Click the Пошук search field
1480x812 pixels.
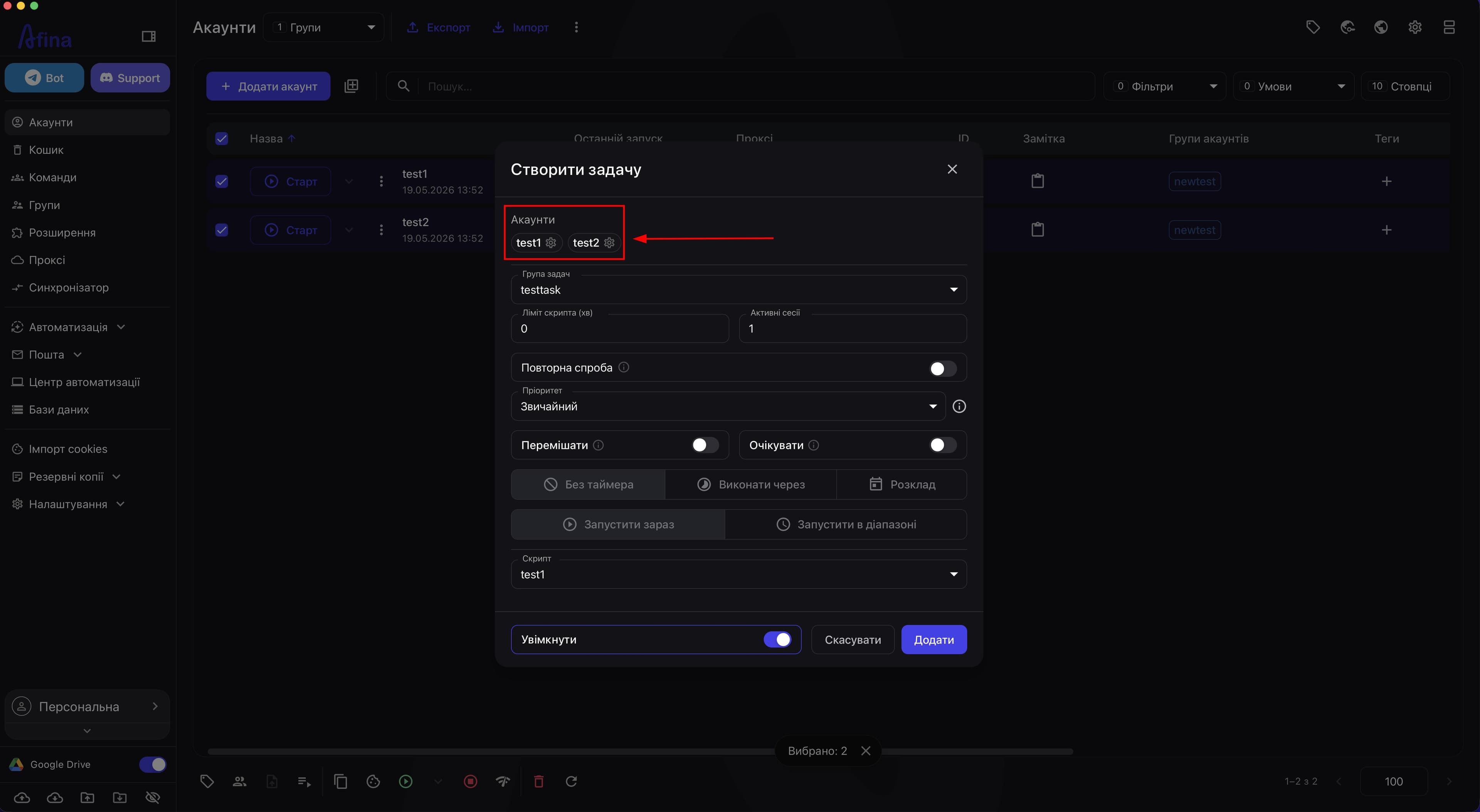pos(740,86)
